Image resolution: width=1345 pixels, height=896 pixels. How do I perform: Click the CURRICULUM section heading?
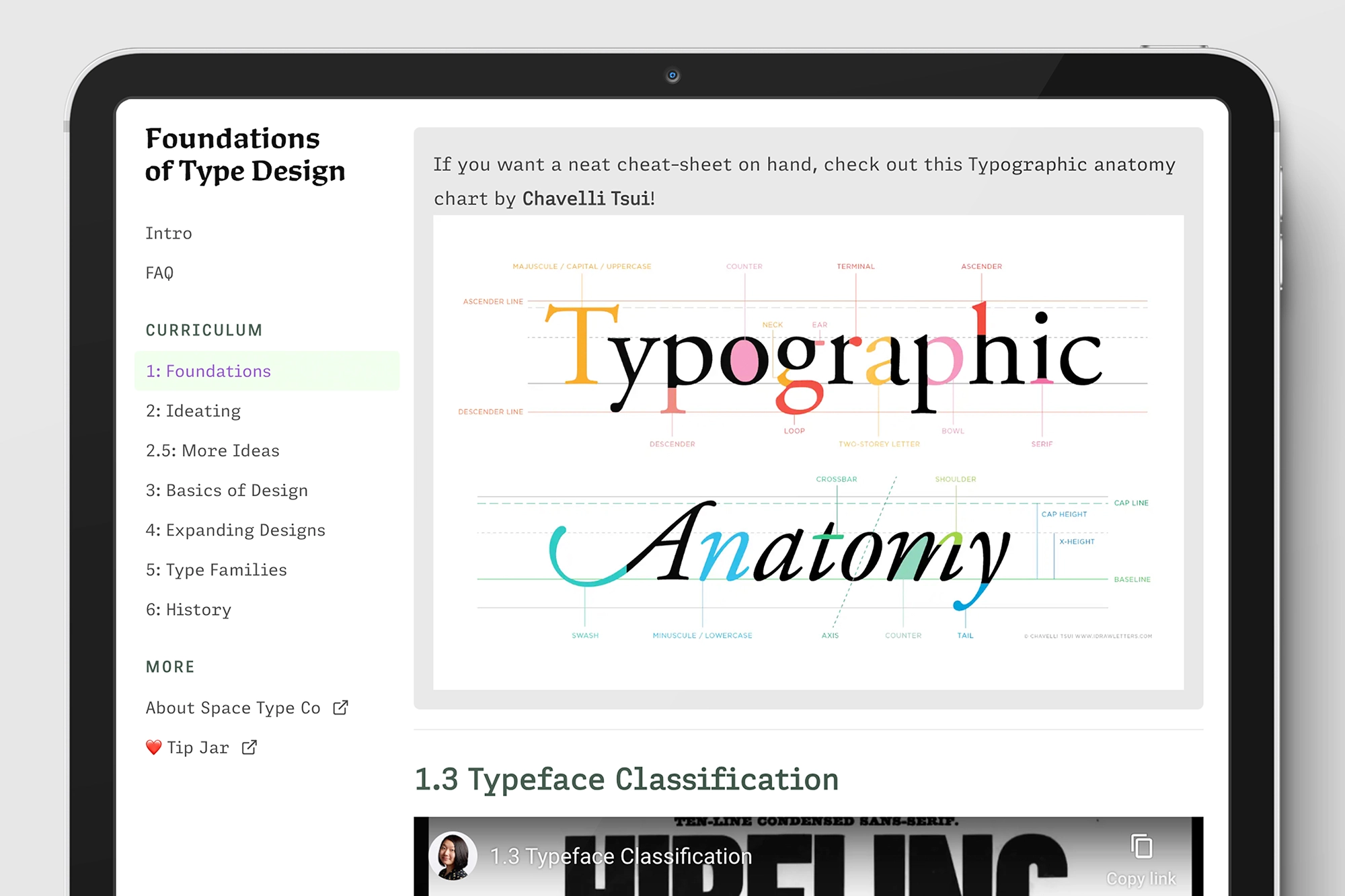pyautogui.click(x=204, y=330)
